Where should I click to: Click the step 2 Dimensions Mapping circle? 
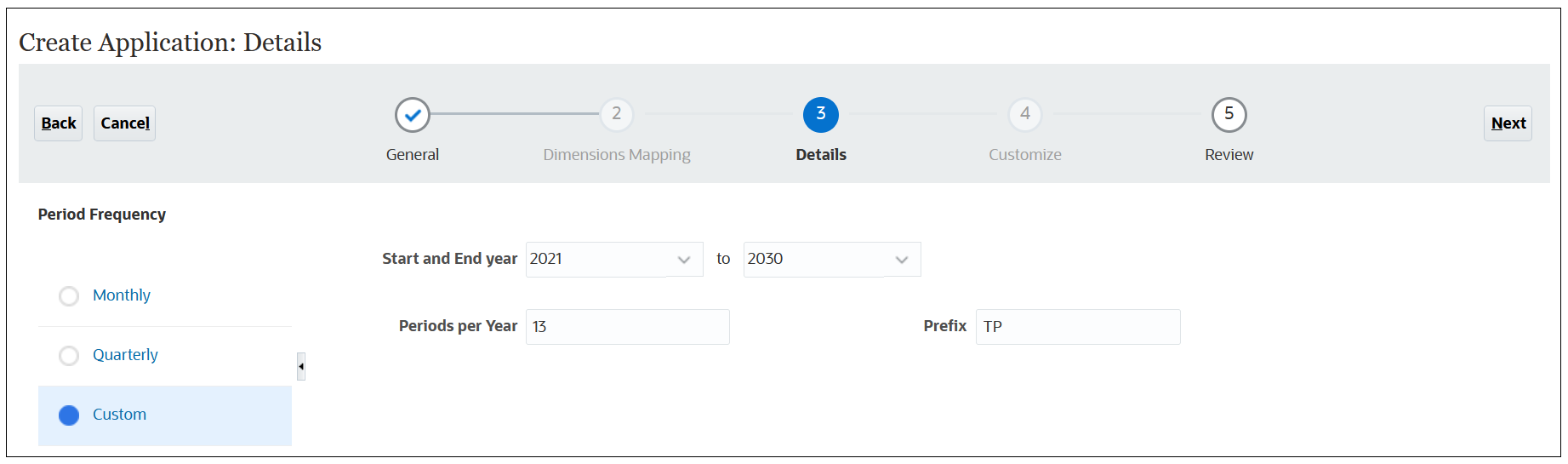click(617, 114)
